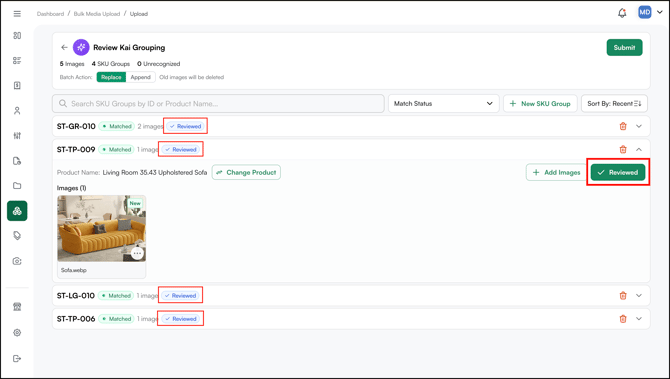Expand the ST-GR-010 group
Viewport: 670px width, 379px height.
(x=639, y=126)
